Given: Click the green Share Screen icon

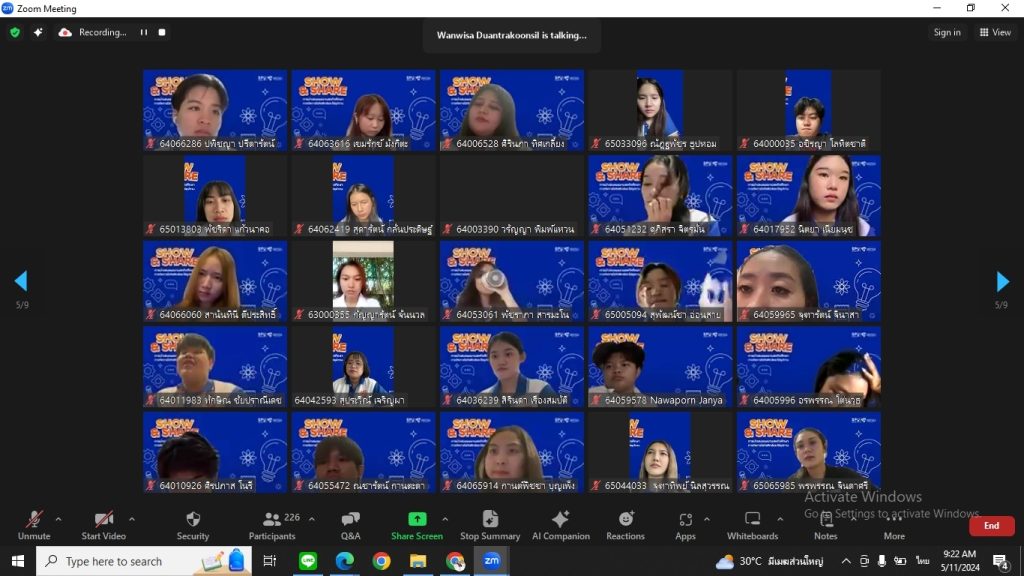Looking at the screenshot, I should 417,519.
